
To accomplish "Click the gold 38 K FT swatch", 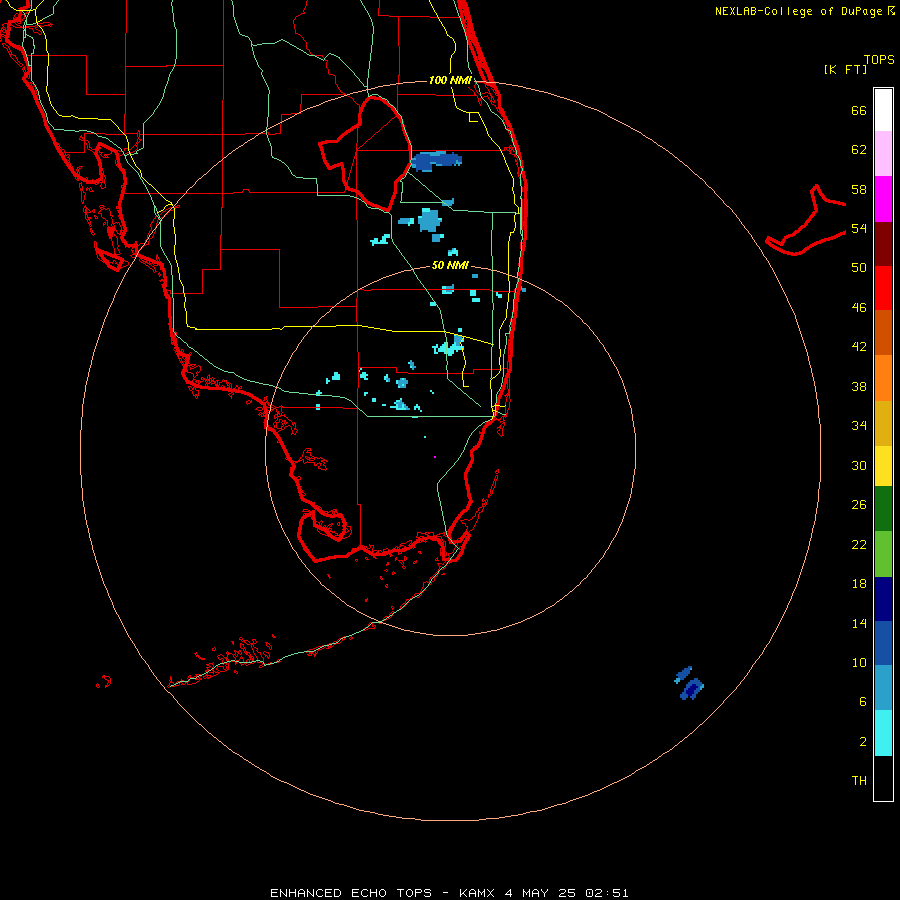I will tap(883, 423).
